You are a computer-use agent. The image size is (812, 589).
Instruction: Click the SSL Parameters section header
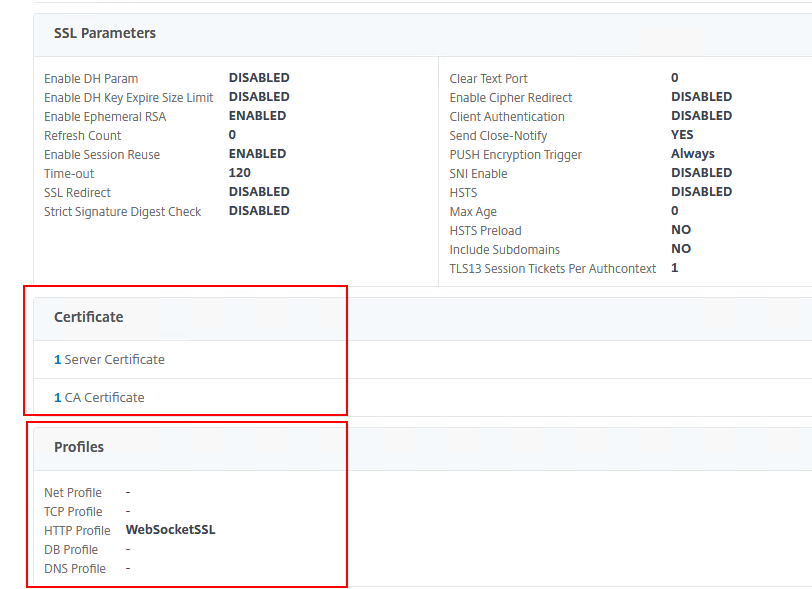(x=105, y=33)
